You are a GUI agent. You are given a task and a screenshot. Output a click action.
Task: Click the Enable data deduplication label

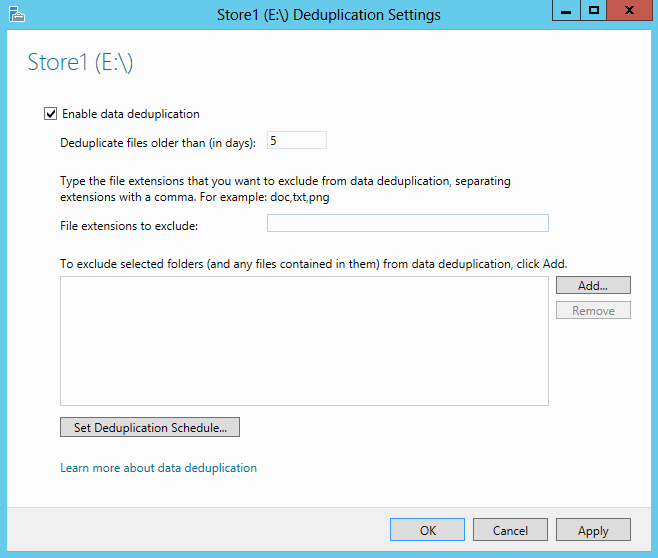pos(131,114)
